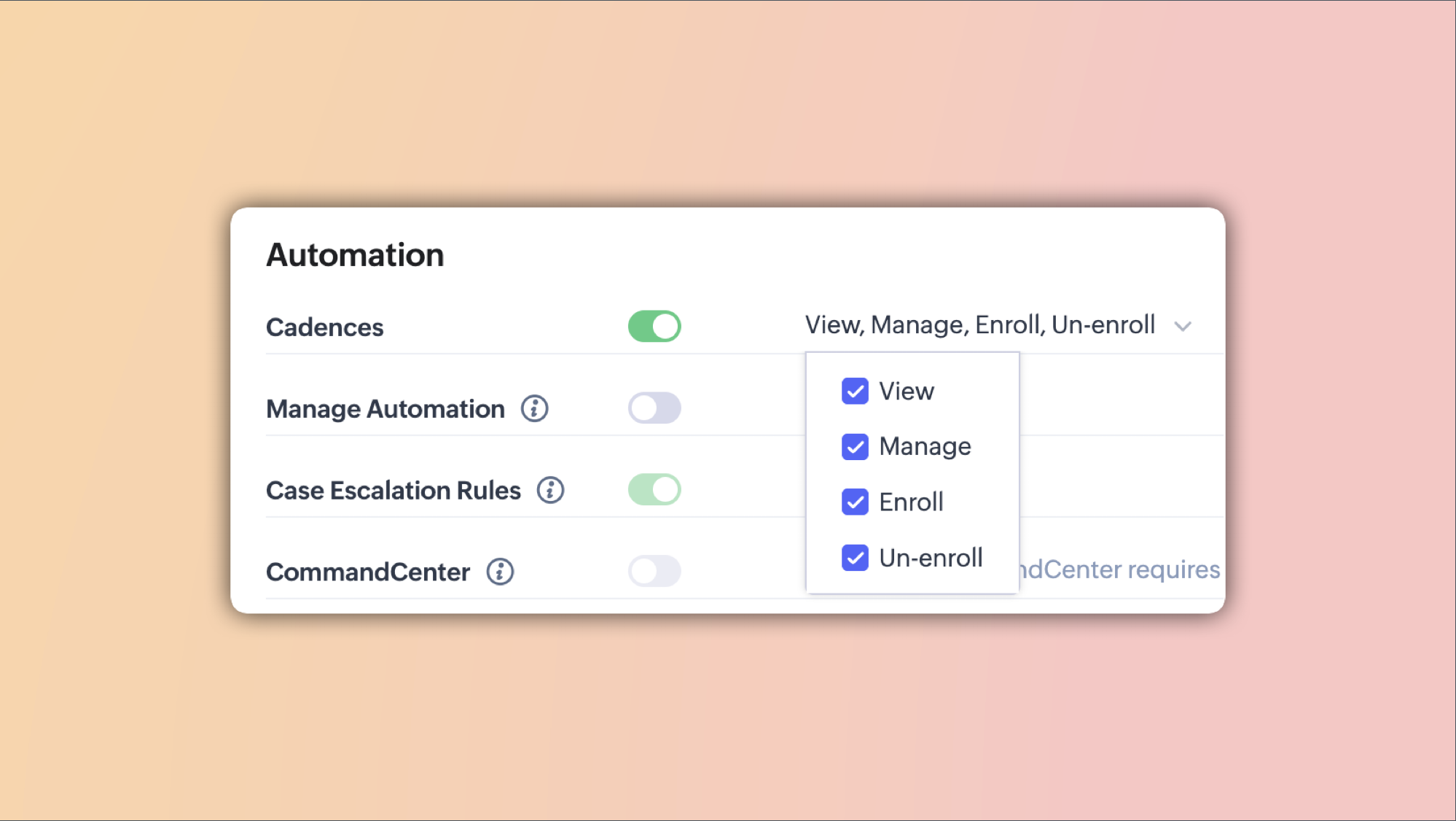Disable the Case Escalation Rules switch
This screenshot has height=821, width=1456.
click(x=654, y=490)
